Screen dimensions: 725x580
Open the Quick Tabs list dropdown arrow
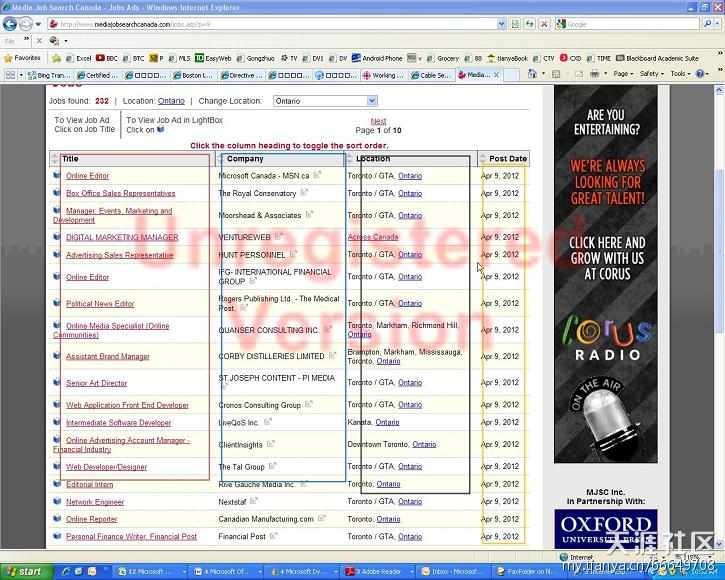21,74
